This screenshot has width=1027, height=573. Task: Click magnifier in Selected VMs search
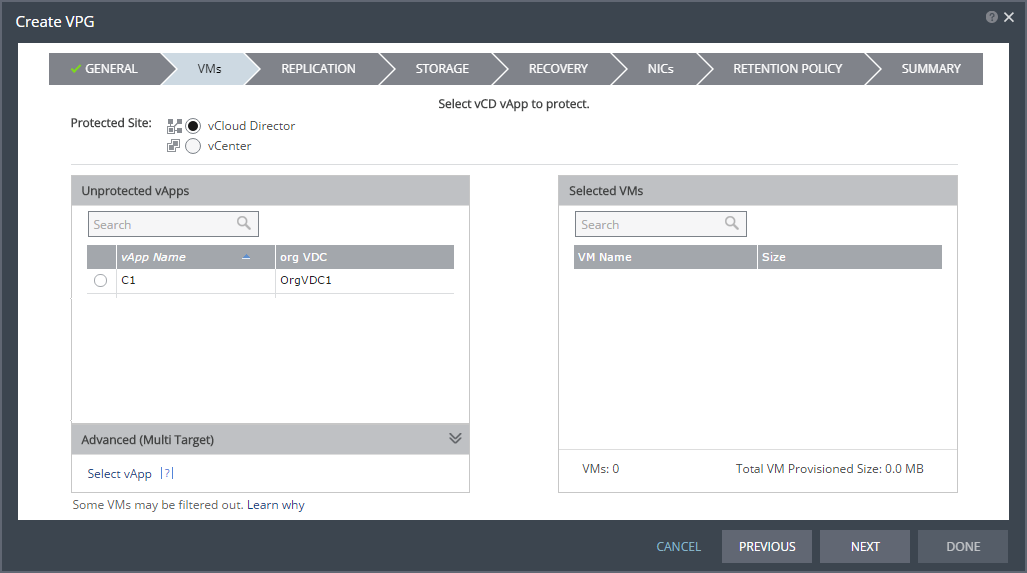pyautogui.click(x=732, y=223)
